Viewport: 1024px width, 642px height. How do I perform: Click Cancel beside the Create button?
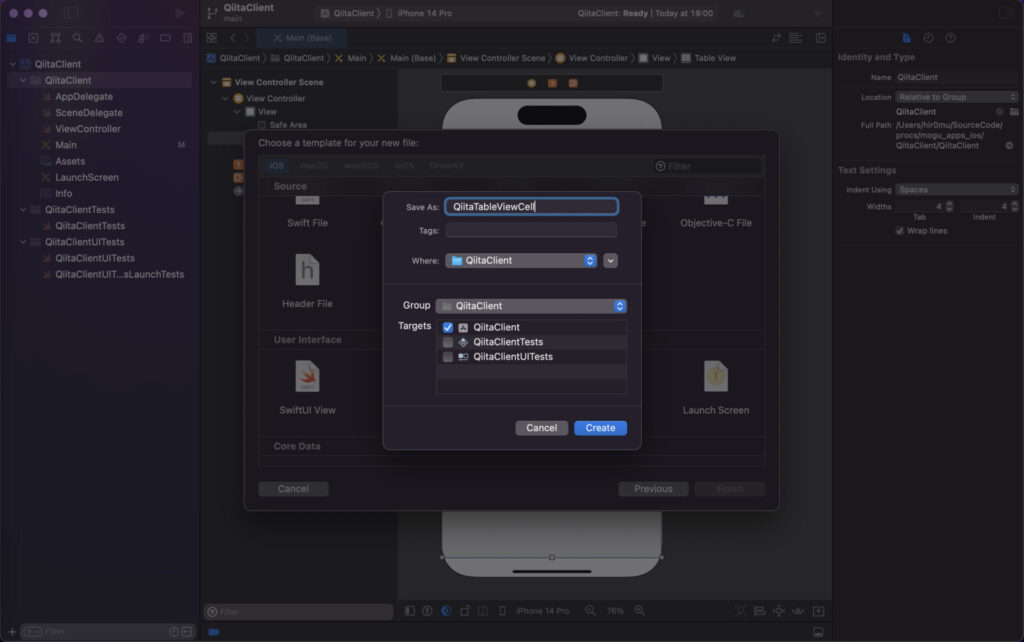coord(541,428)
